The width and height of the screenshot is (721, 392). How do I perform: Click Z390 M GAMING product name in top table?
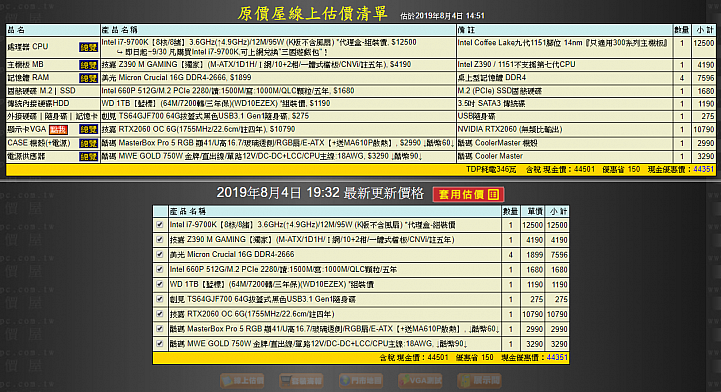pyautogui.click(x=256, y=64)
